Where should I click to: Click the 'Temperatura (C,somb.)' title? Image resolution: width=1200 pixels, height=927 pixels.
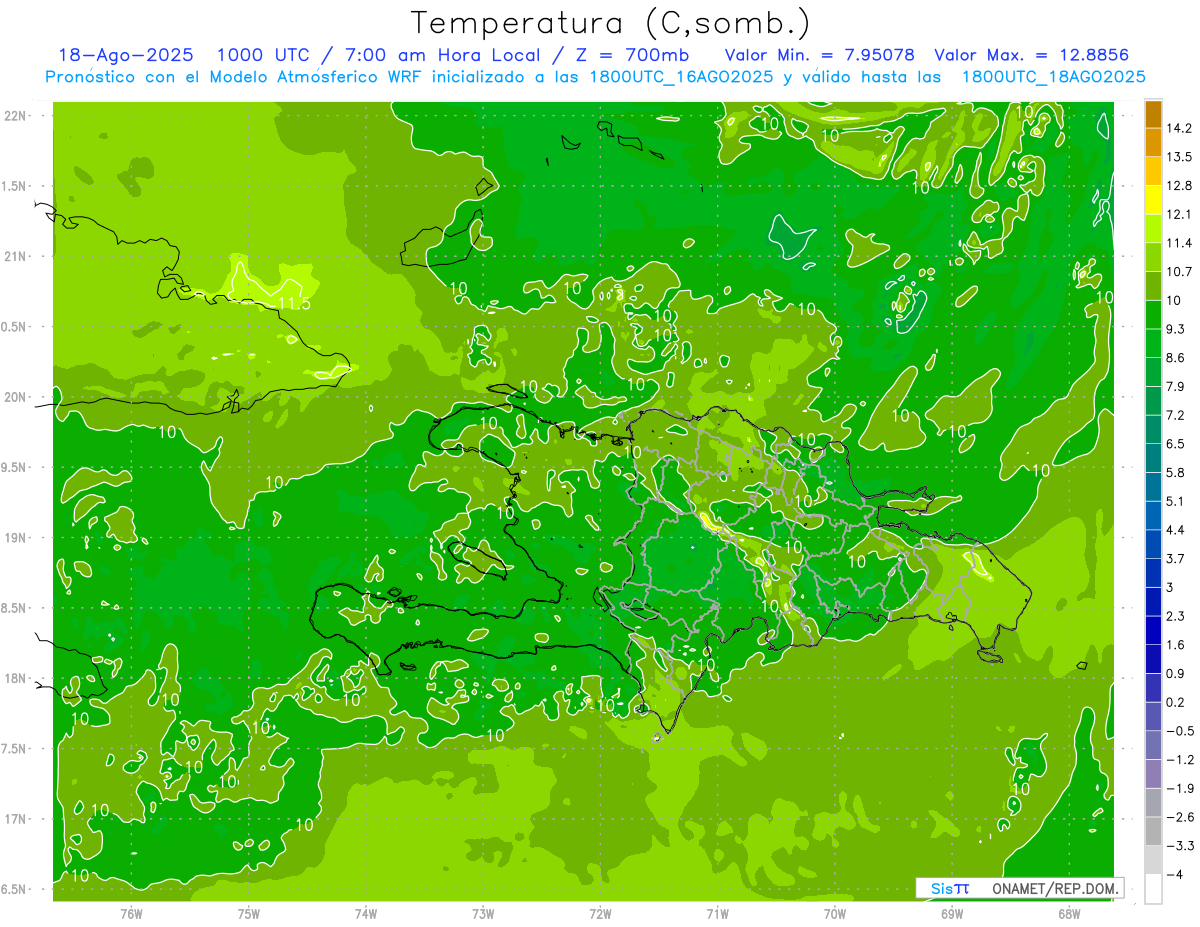tap(611, 22)
